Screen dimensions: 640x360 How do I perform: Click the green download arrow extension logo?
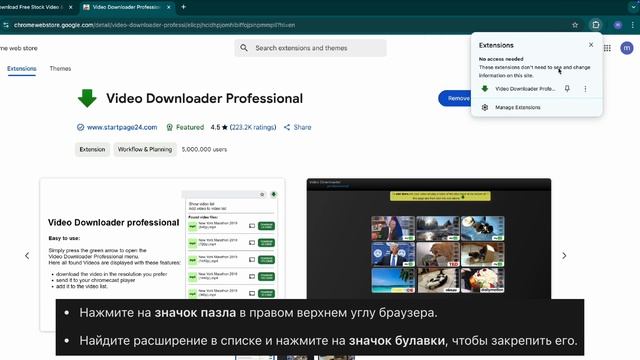tap(87, 98)
